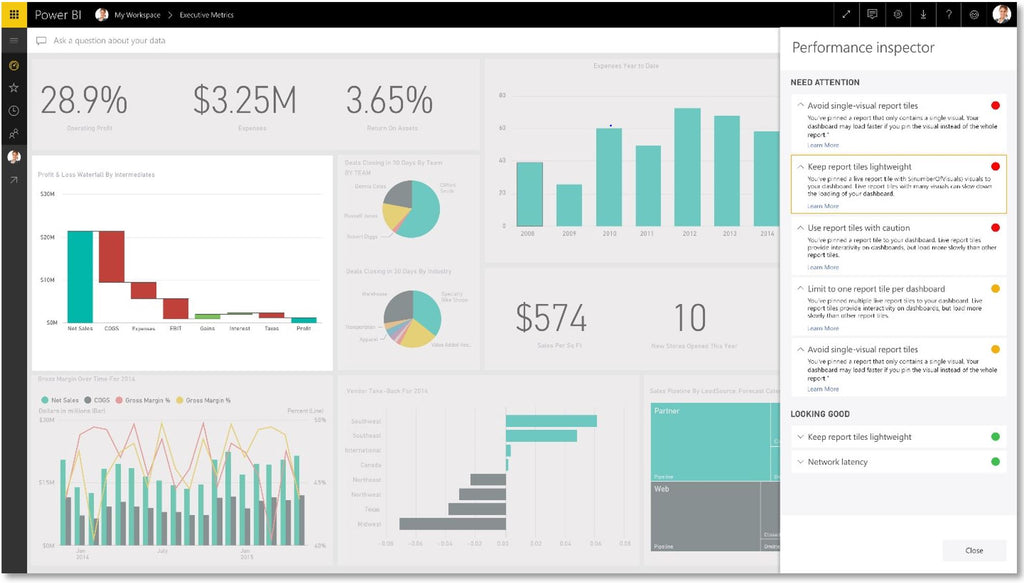1024x583 pixels.
Task: Click the download arrow icon in header
Action: point(923,14)
